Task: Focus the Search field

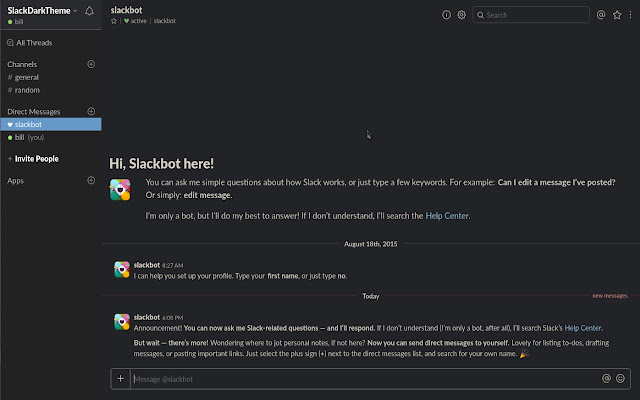Action: [x=535, y=15]
